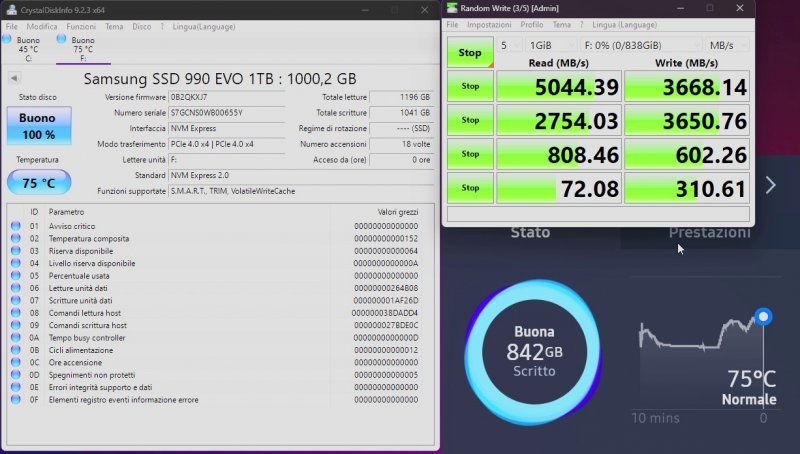Click the Totale letture 1196 GB field
This screenshot has width=800, height=454.
tap(401, 97)
